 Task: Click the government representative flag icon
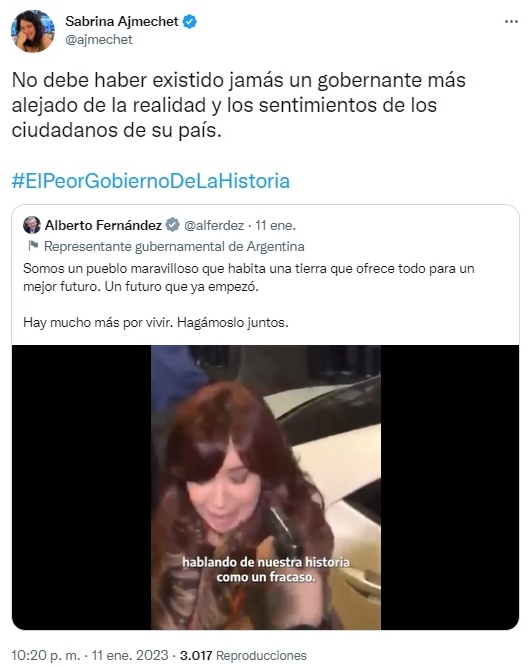click(33, 246)
